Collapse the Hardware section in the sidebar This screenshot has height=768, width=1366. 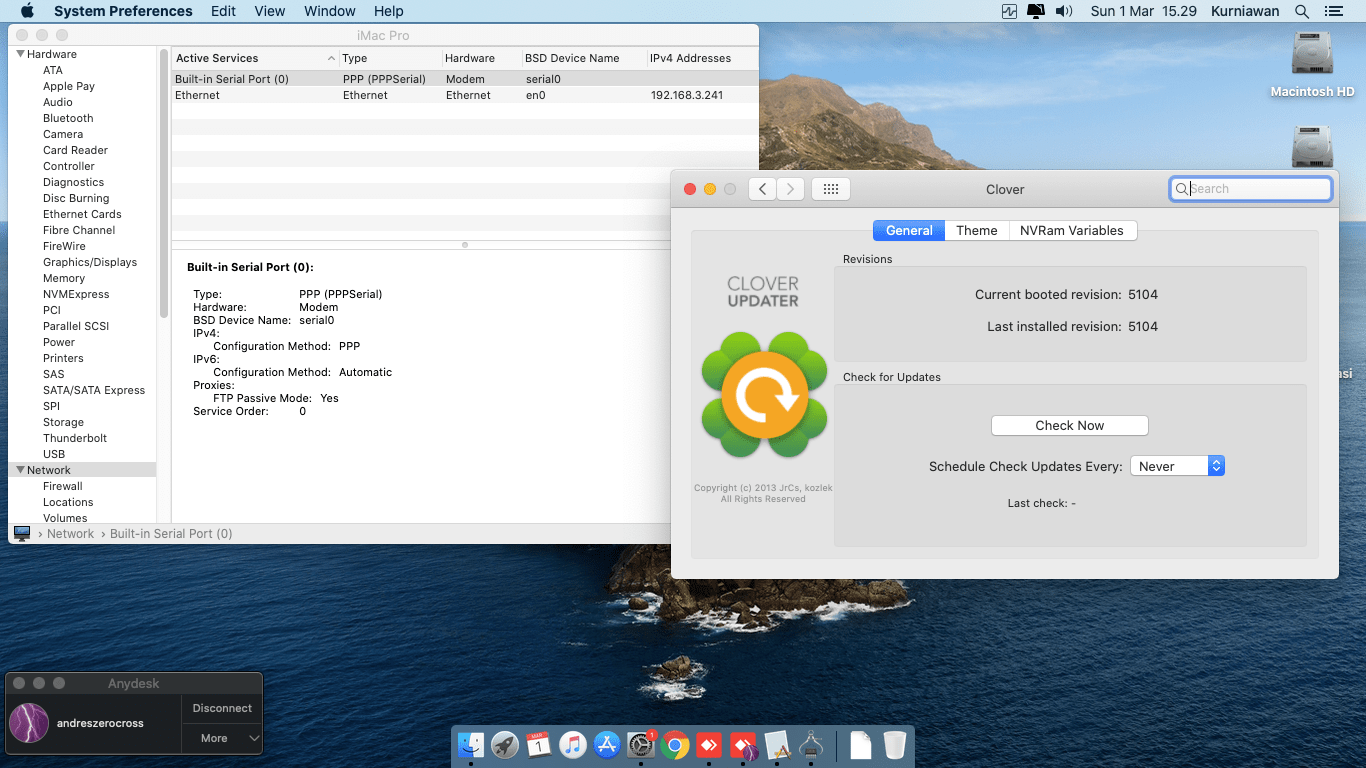[x=21, y=54]
